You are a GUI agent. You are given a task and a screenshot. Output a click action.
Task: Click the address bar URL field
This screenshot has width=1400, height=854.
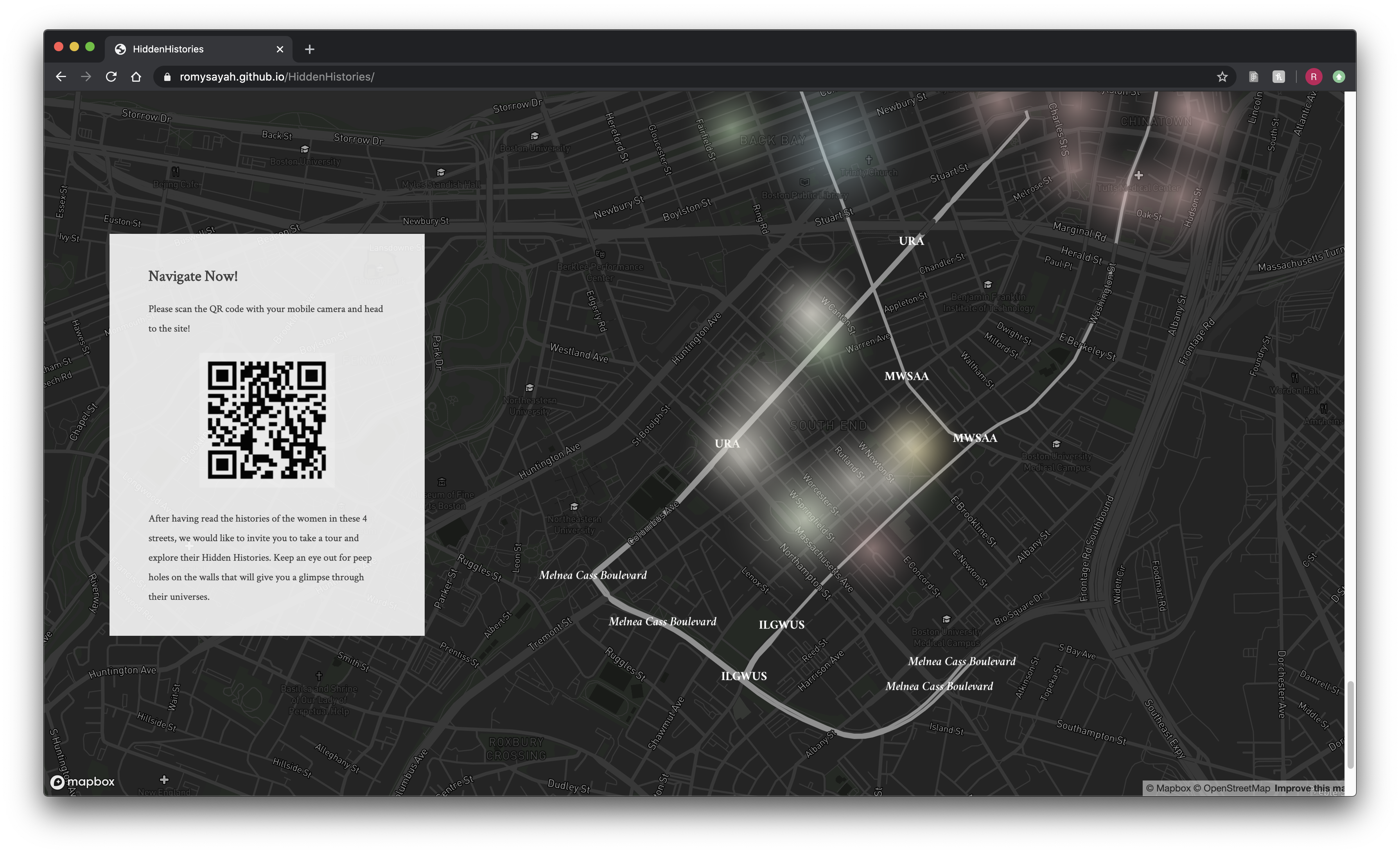[693, 77]
